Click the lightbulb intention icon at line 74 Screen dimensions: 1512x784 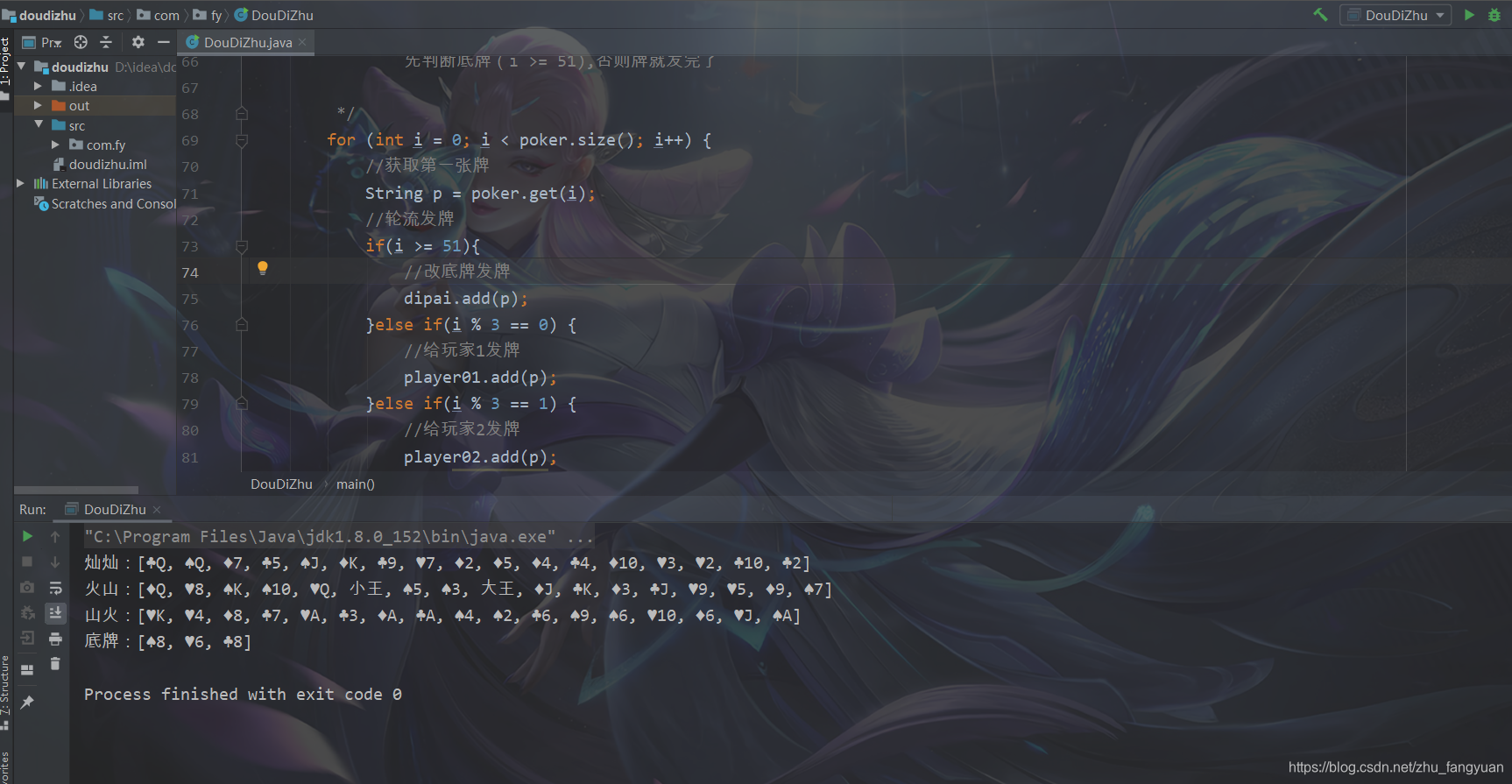coord(262,268)
